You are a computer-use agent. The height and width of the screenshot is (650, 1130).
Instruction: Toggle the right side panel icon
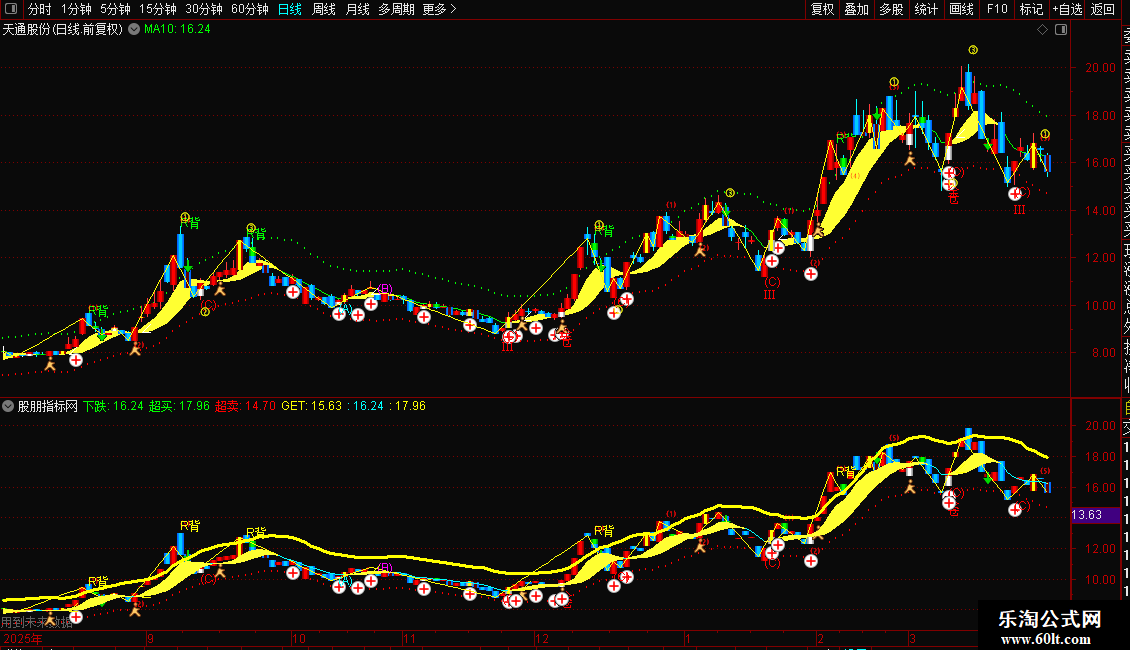click(1061, 30)
